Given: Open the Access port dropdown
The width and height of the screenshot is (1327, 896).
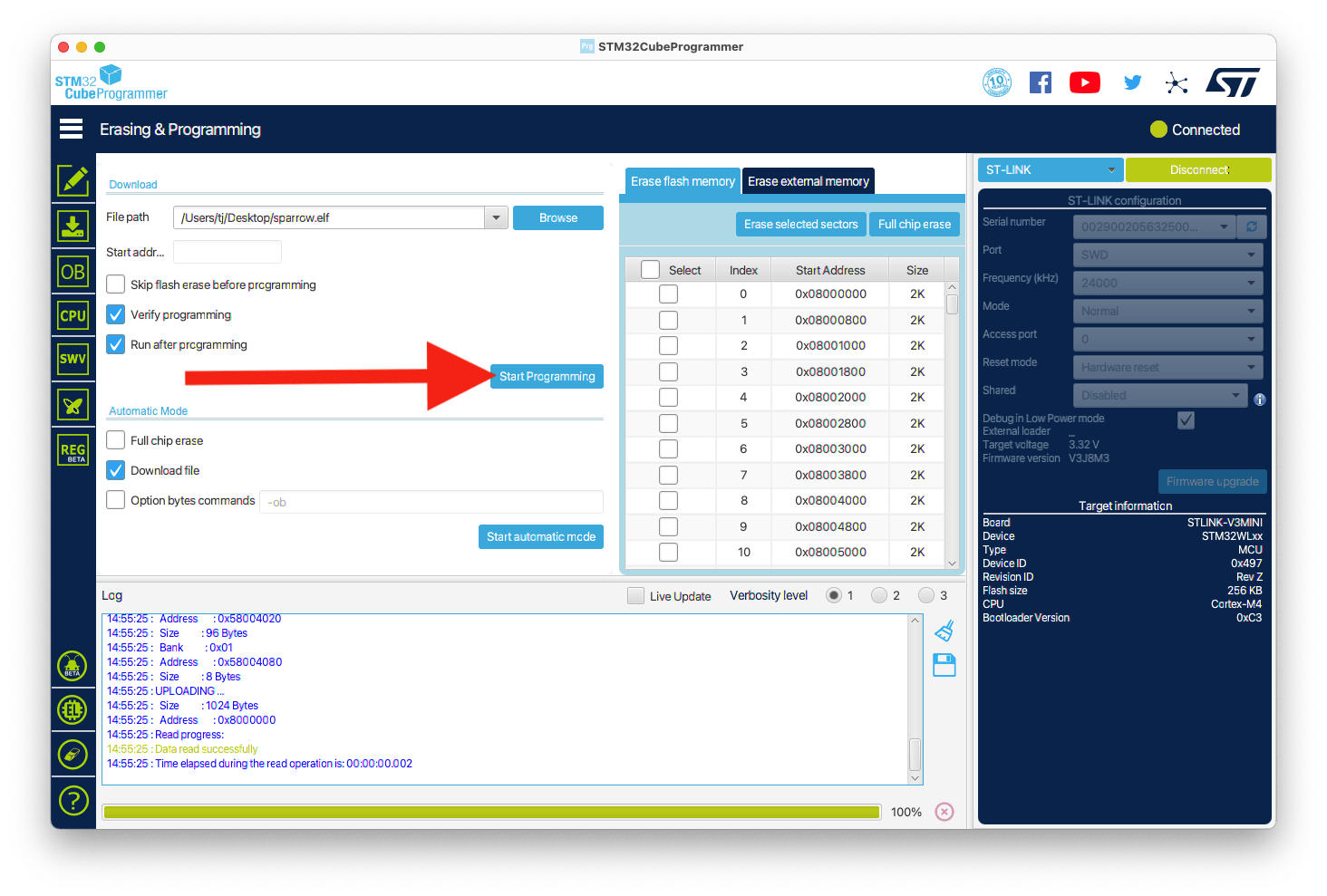Looking at the screenshot, I should [1167, 339].
